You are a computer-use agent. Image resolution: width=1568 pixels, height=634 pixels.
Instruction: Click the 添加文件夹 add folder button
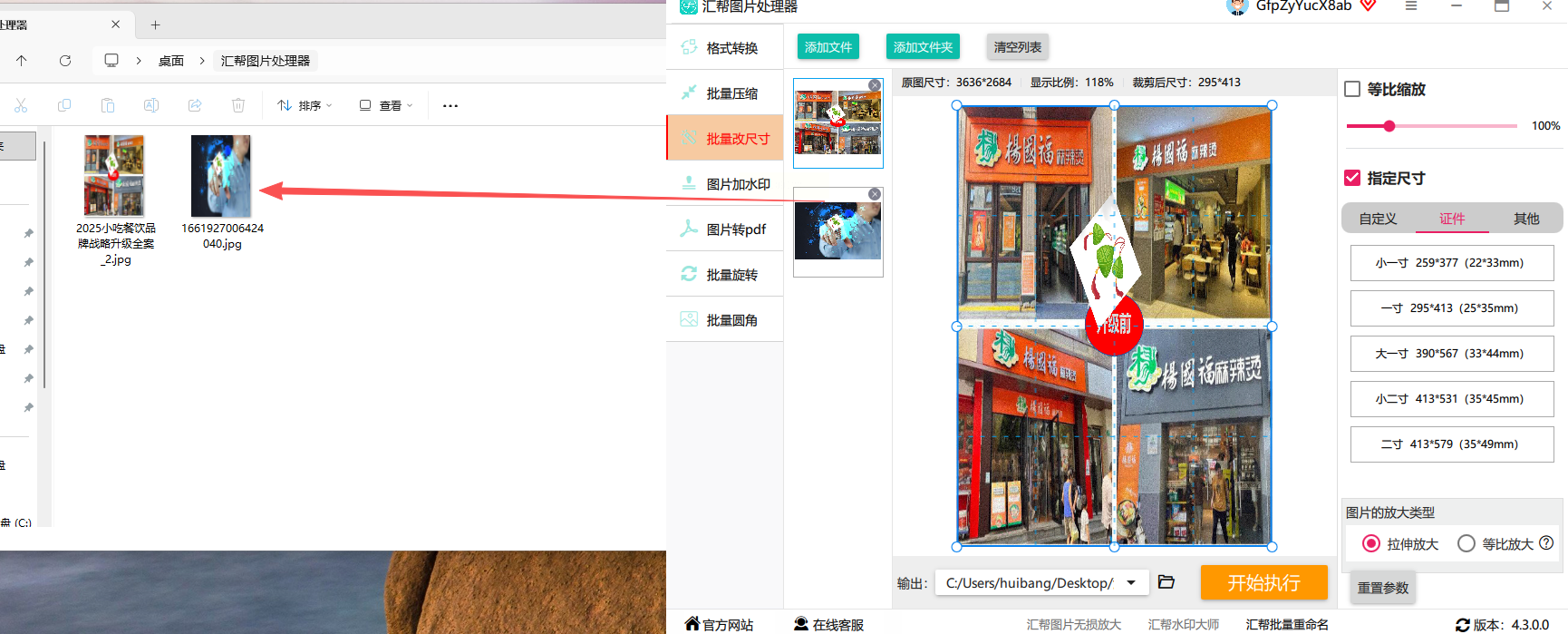pos(923,47)
